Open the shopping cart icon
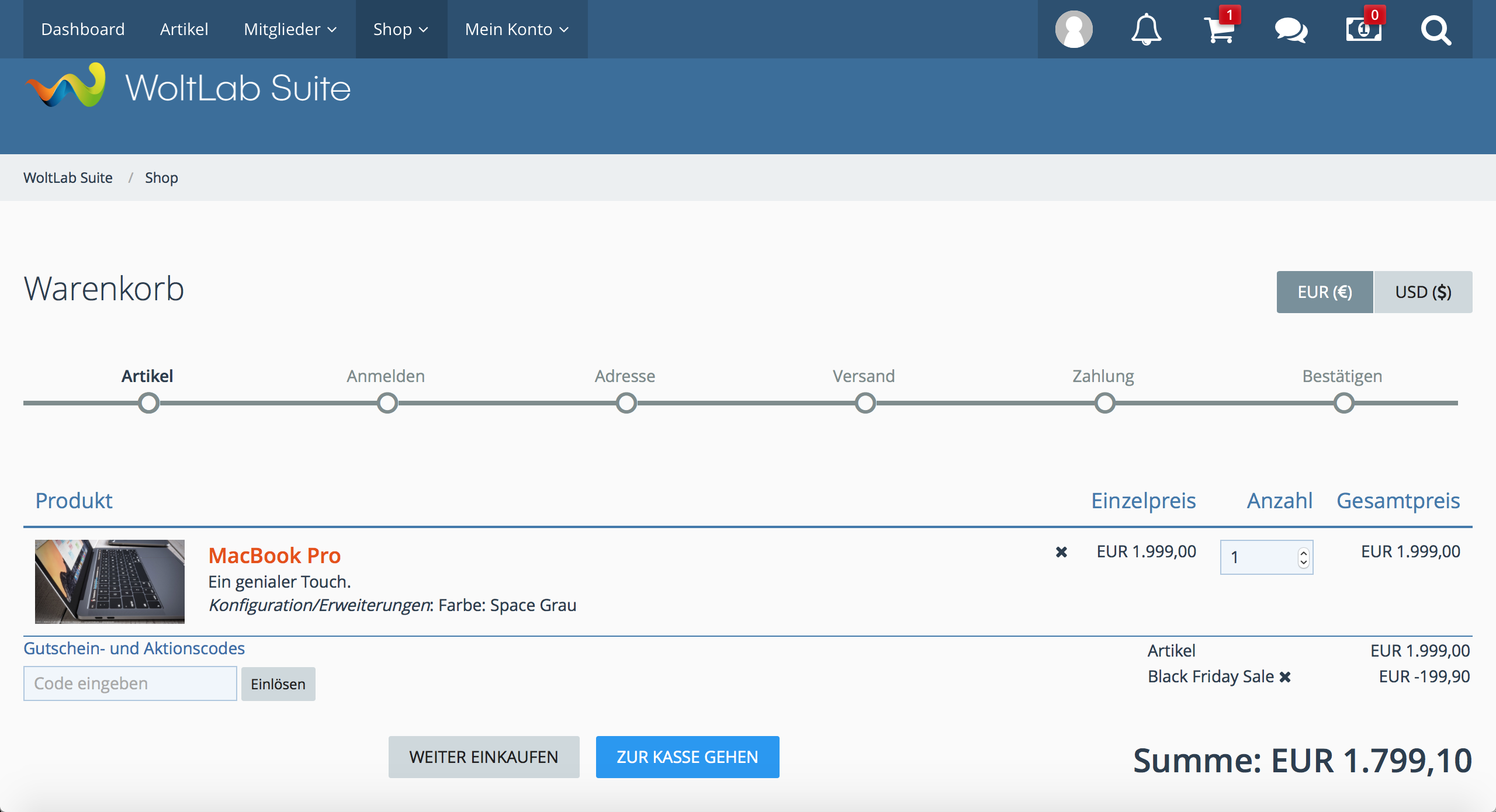 tap(1220, 29)
